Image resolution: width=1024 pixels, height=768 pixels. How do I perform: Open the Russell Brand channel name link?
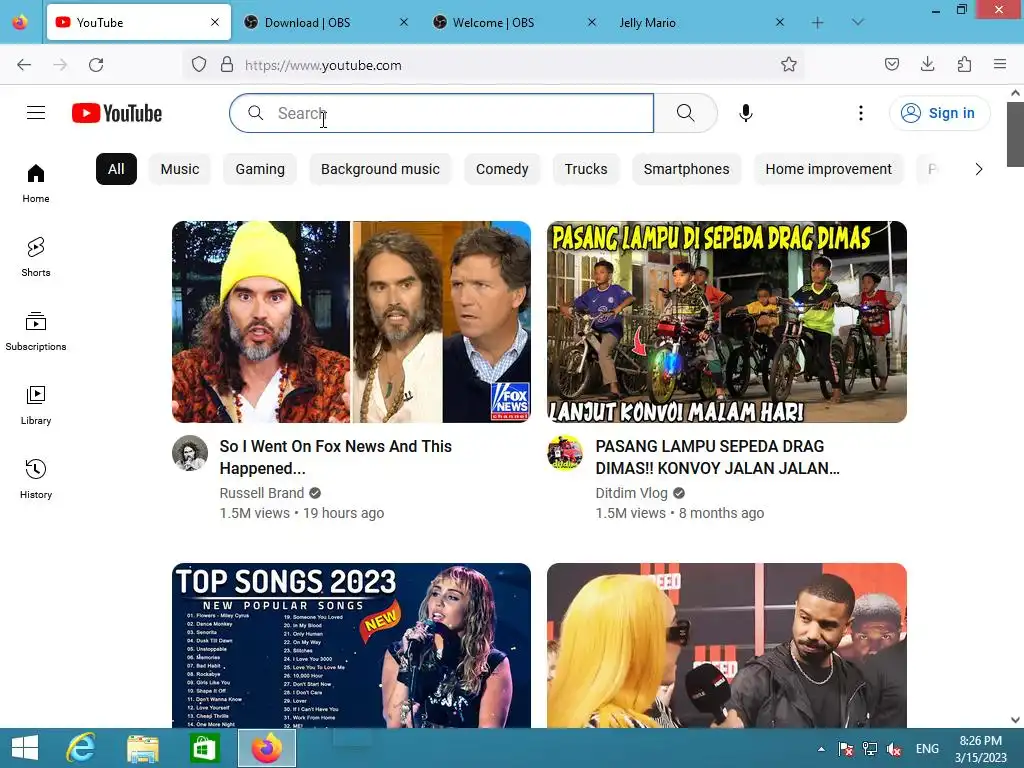pos(262,493)
